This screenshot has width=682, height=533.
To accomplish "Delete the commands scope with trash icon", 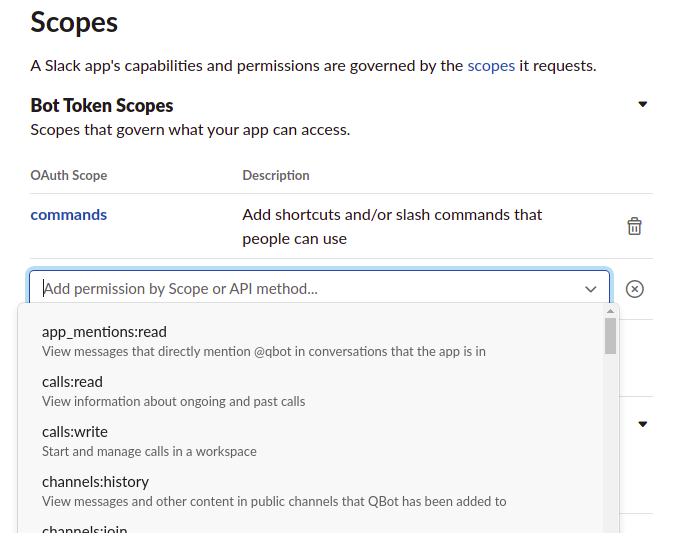I will coord(634,226).
